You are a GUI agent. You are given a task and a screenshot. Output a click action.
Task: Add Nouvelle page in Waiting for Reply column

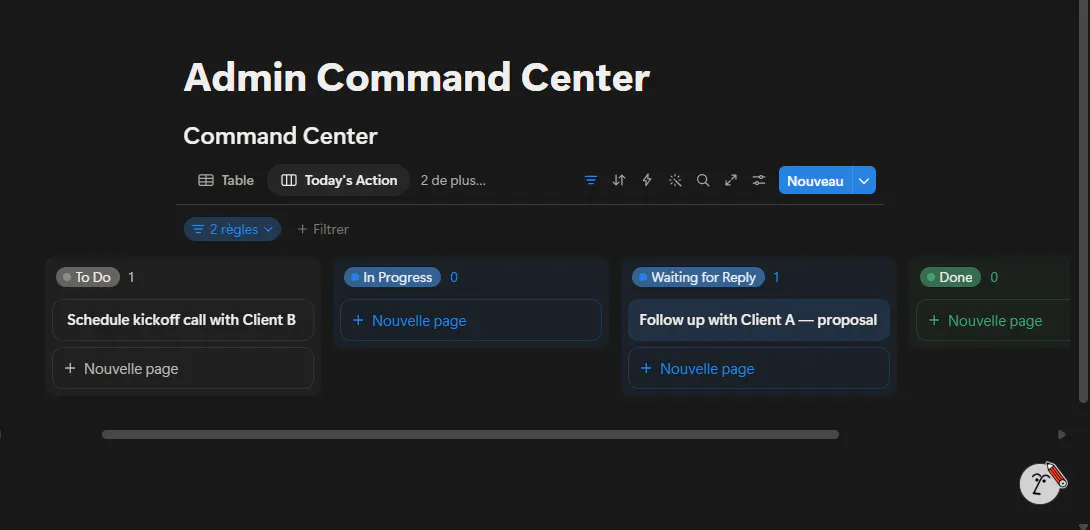click(758, 368)
